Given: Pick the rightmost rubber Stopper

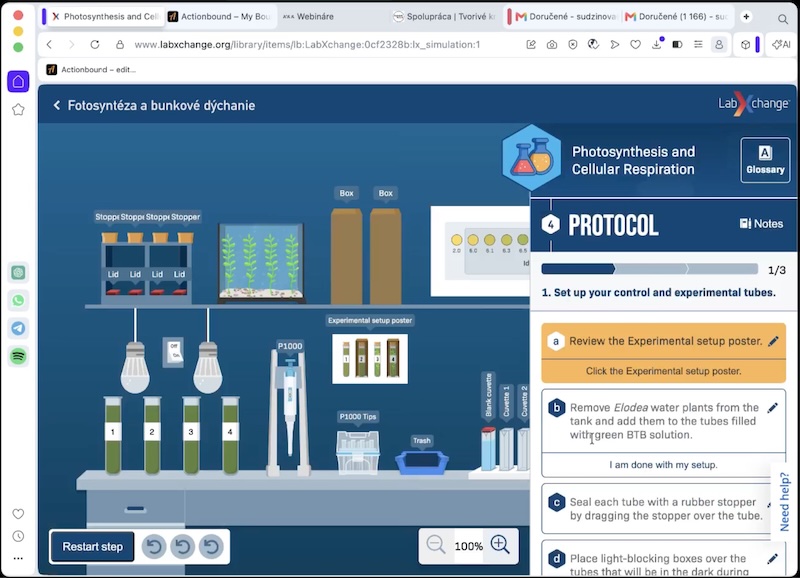Looking at the screenshot, I should [x=185, y=237].
